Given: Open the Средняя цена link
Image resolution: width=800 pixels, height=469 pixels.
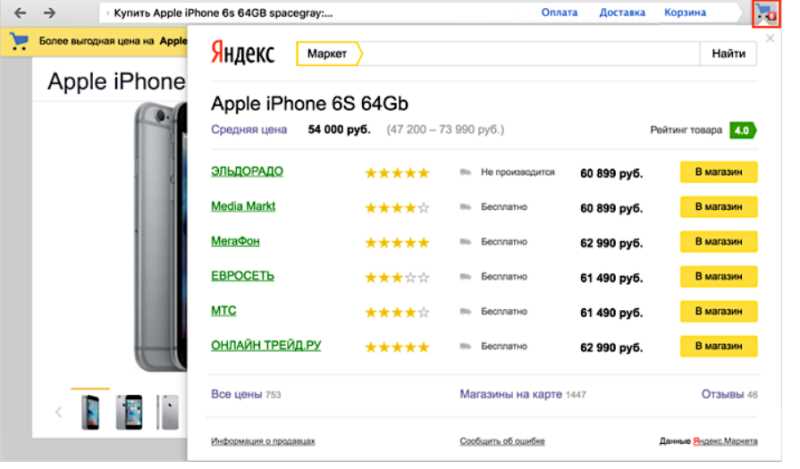Looking at the screenshot, I should (249, 130).
